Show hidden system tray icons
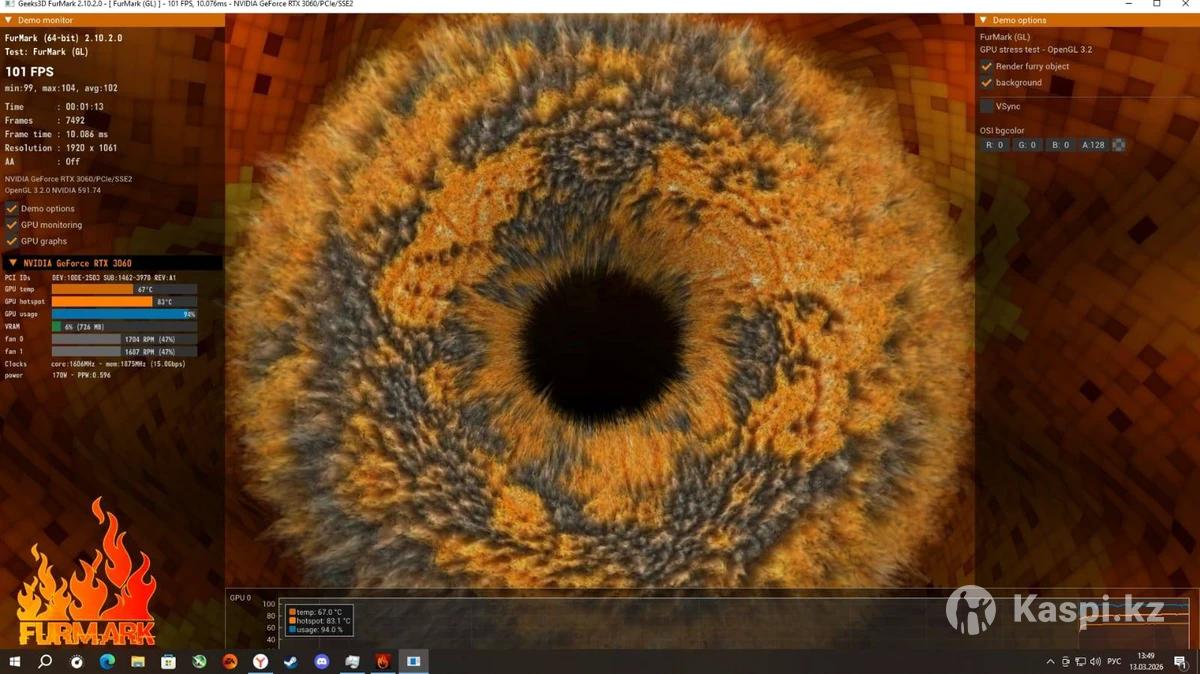Screen dimensions: 1200x674 [x=1050, y=662]
